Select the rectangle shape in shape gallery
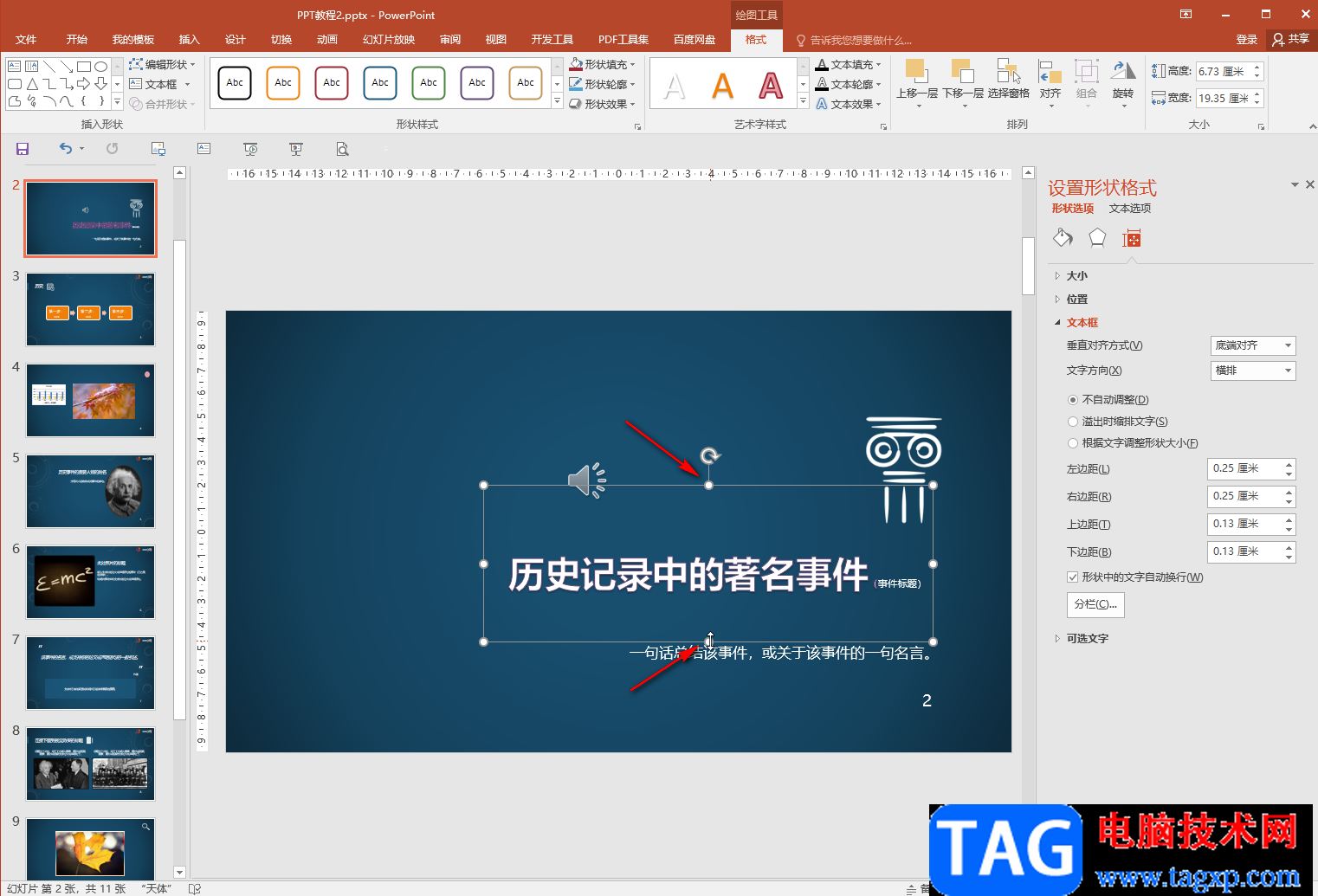The height and width of the screenshot is (896, 1318). coord(84,67)
